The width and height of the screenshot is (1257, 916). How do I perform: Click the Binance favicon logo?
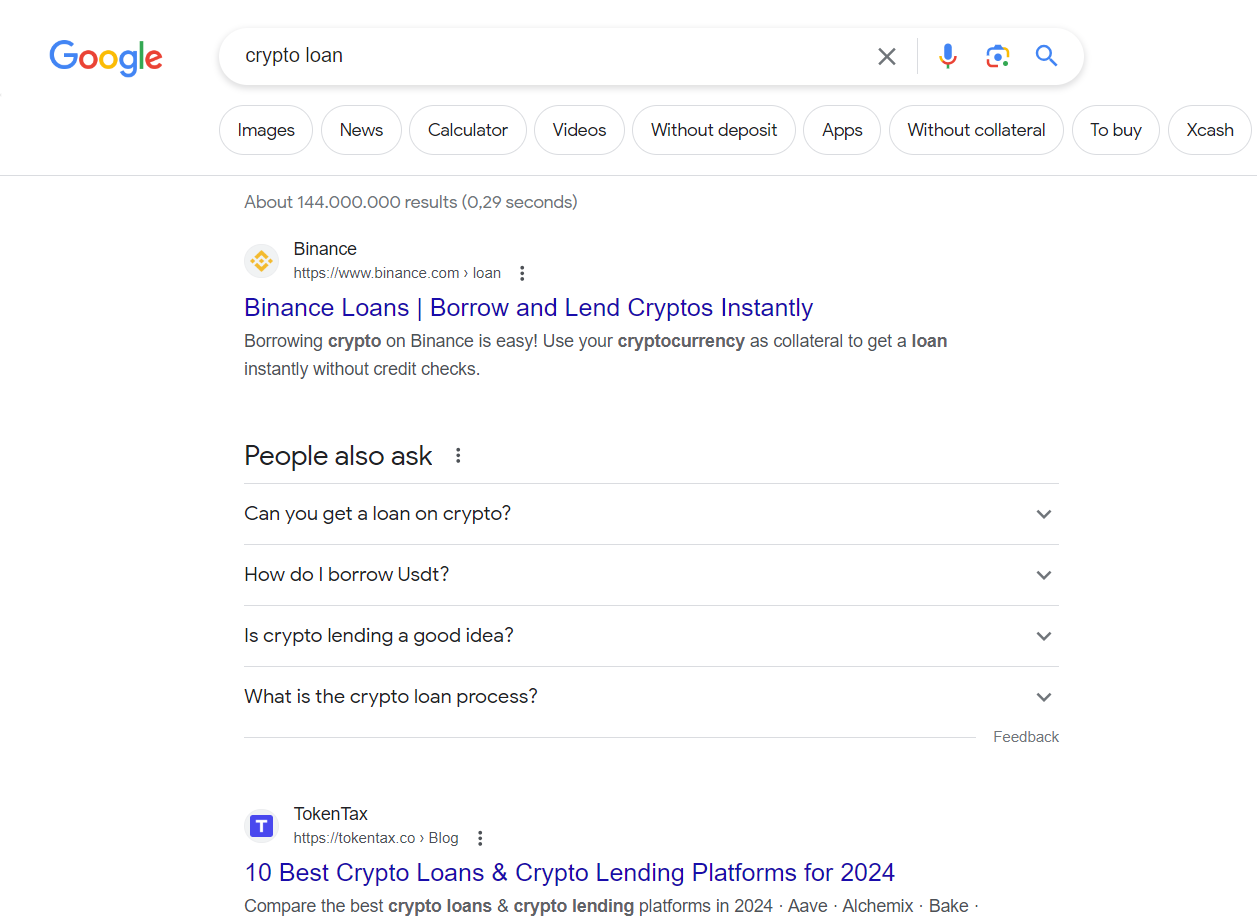261,261
